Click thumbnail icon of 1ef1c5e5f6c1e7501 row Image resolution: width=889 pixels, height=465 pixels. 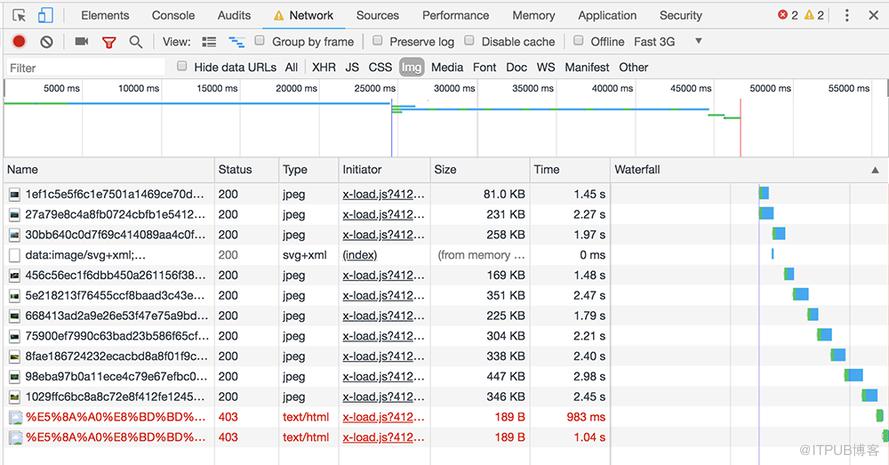pos(14,195)
